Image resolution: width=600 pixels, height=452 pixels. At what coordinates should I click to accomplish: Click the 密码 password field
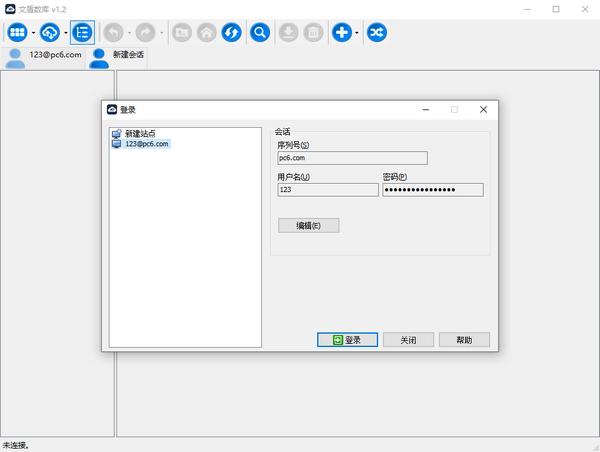(x=432, y=190)
